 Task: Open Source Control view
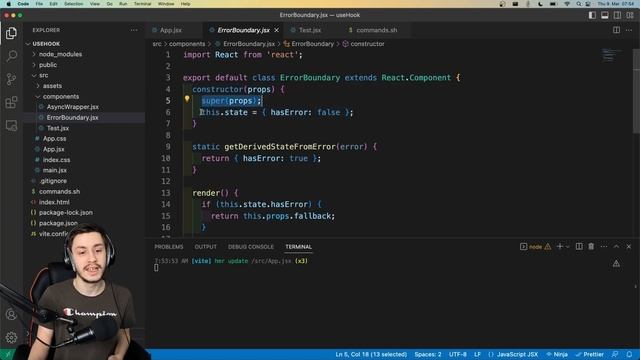coord(11,79)
